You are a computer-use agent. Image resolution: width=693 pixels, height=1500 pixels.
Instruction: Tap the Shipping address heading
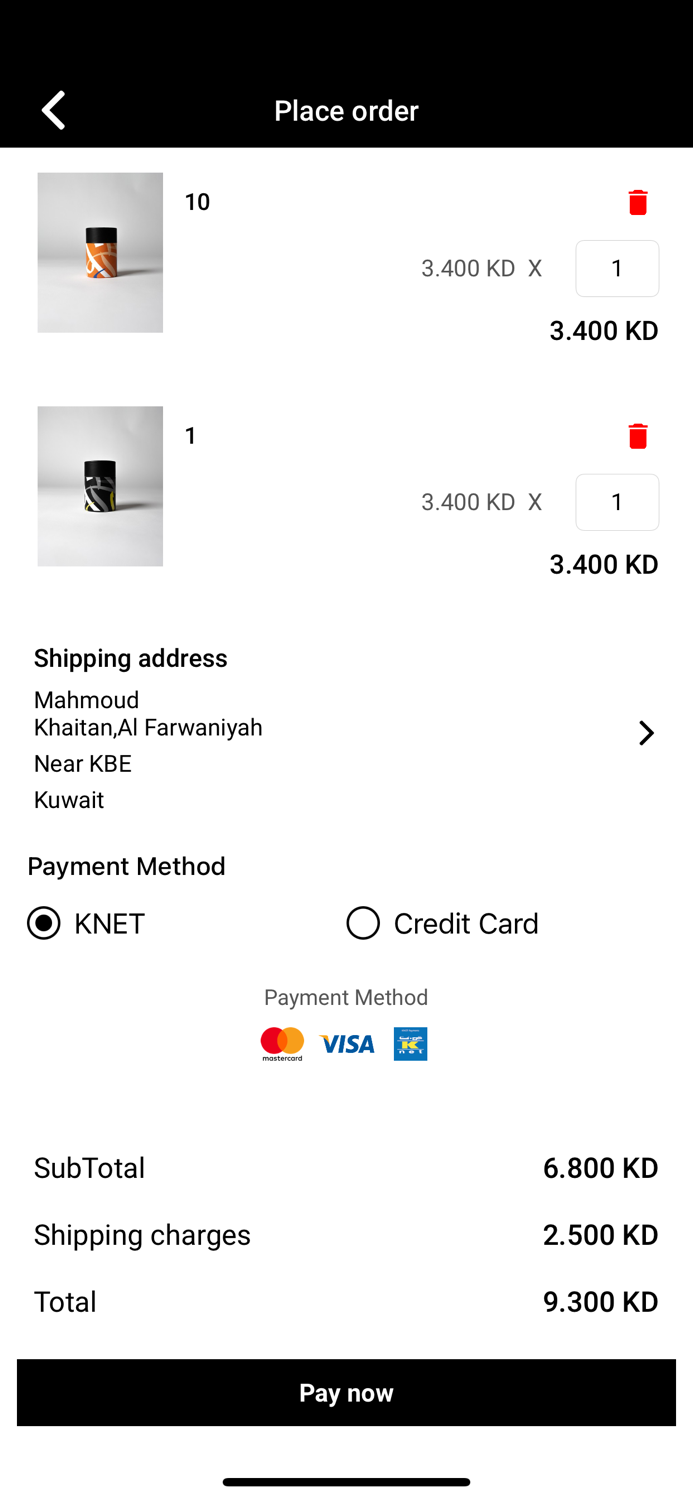(x=131, y=658)
